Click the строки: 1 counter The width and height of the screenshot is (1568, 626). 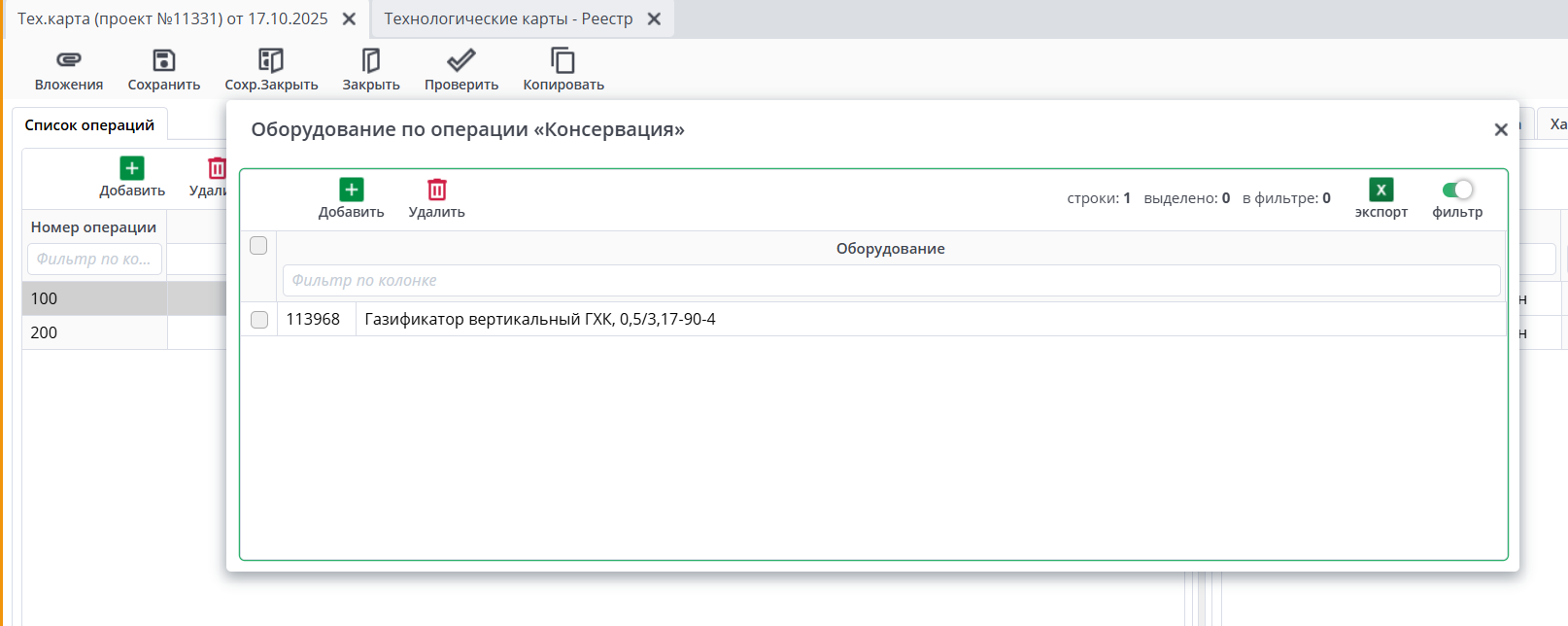point(1099,198)
